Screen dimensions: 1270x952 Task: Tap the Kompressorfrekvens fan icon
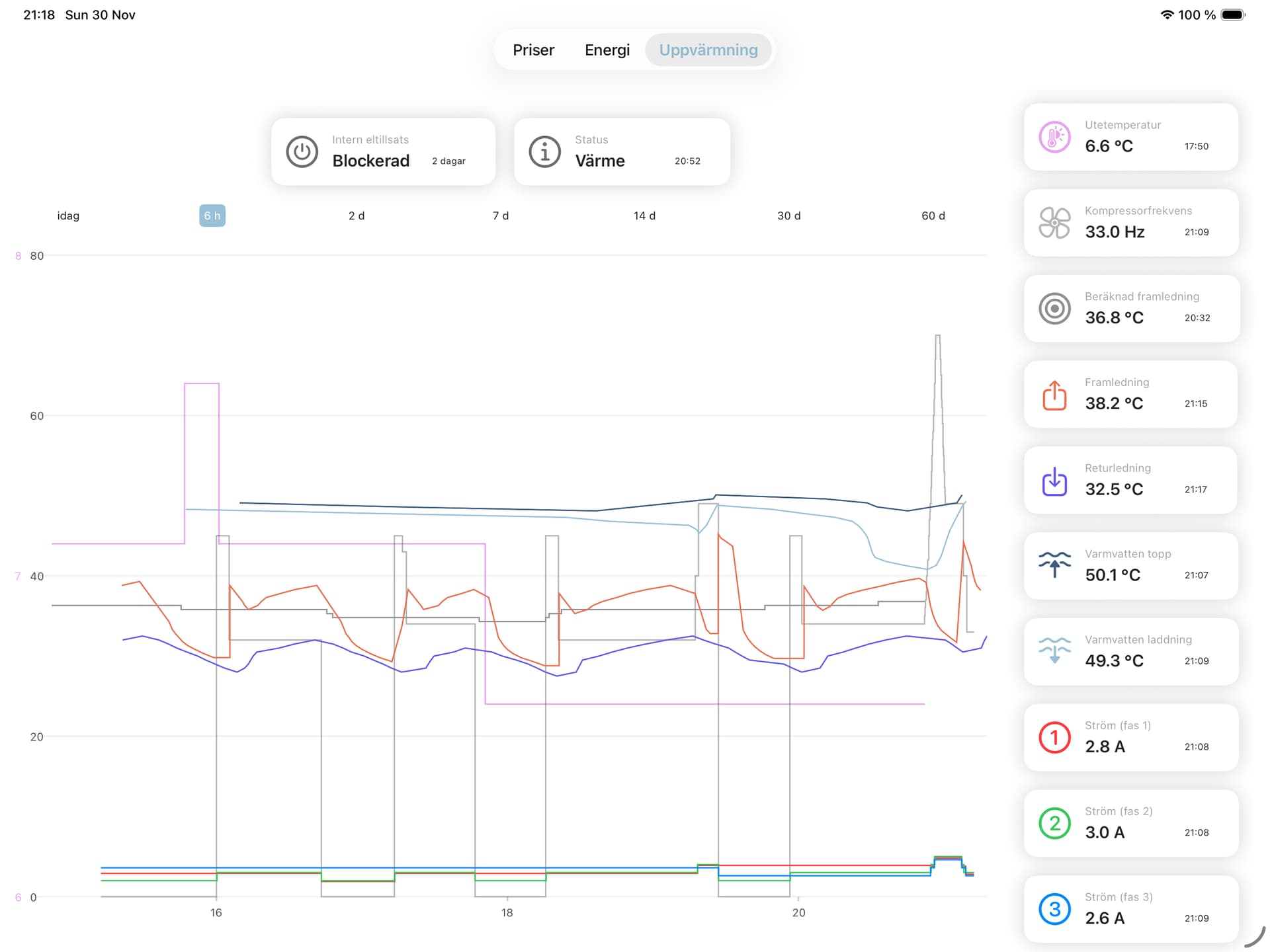tap(1054, 223)
